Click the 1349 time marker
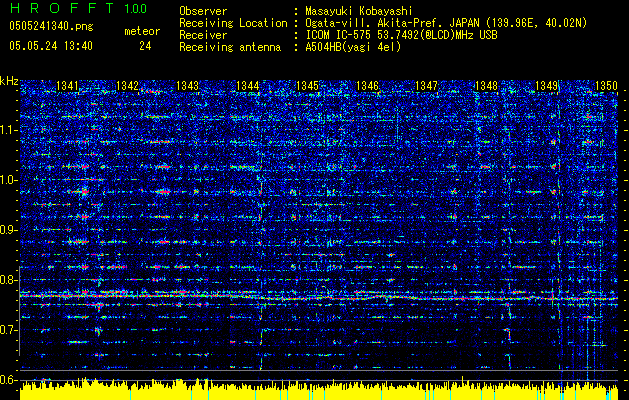Screen dimensions: 629x400 (x=547, y=85)
